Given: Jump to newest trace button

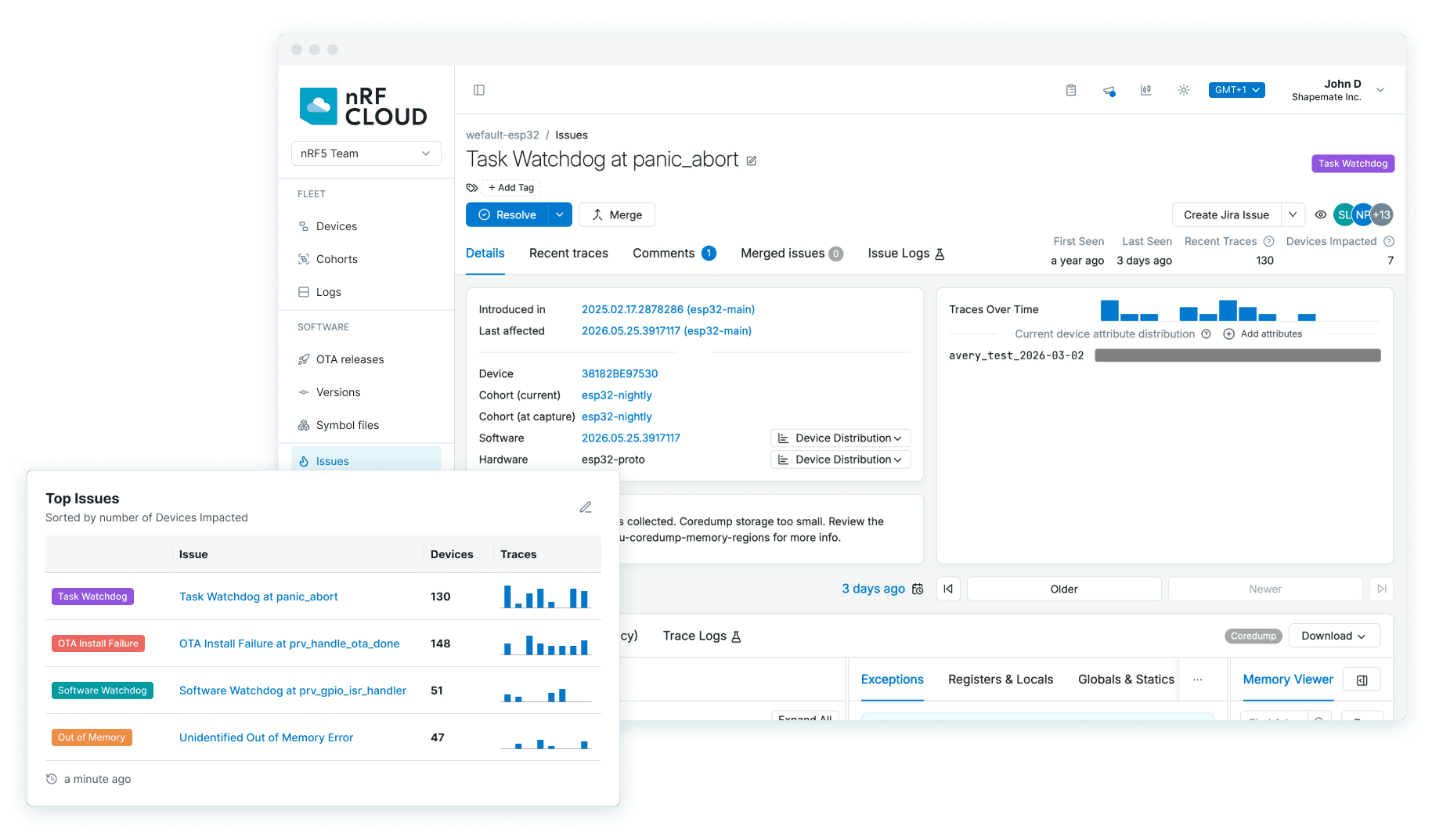Looking at the screenshot, I should coord(1382,589).
